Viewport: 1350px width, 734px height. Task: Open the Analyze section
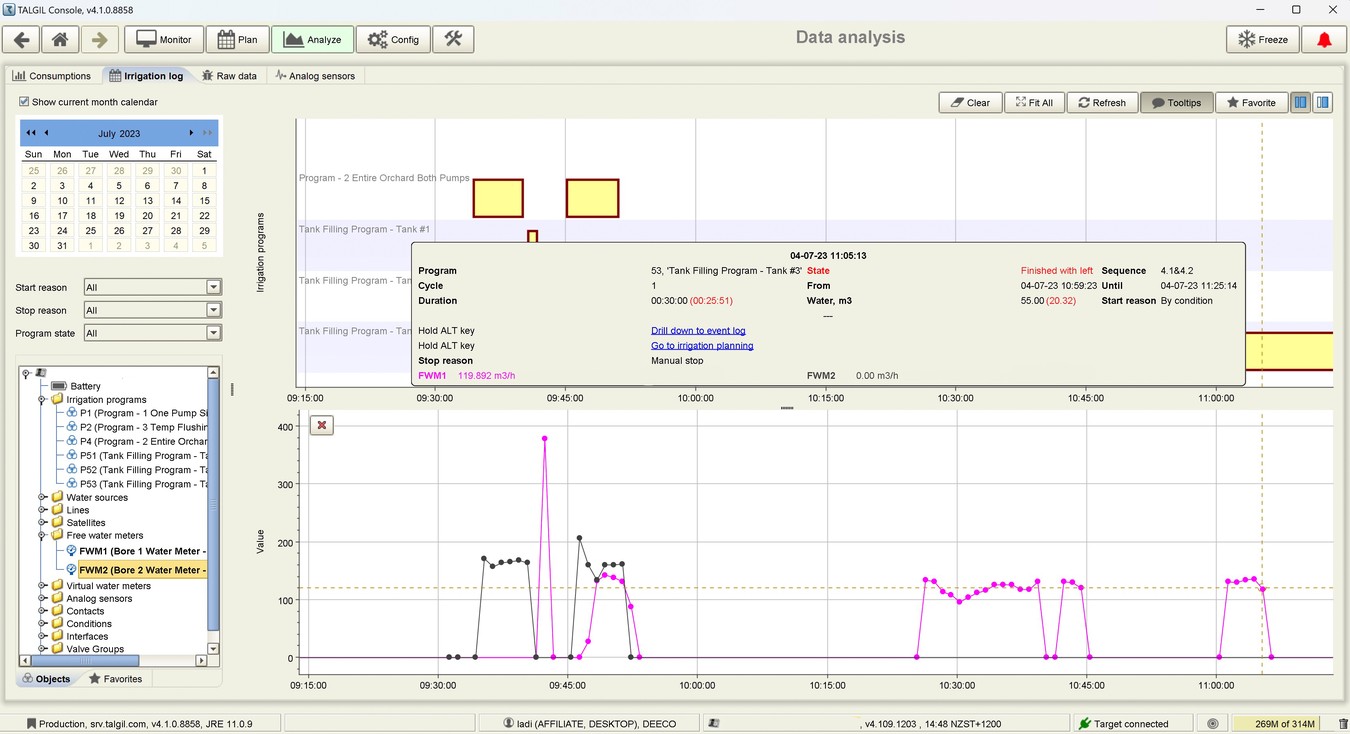click(312, 39)
